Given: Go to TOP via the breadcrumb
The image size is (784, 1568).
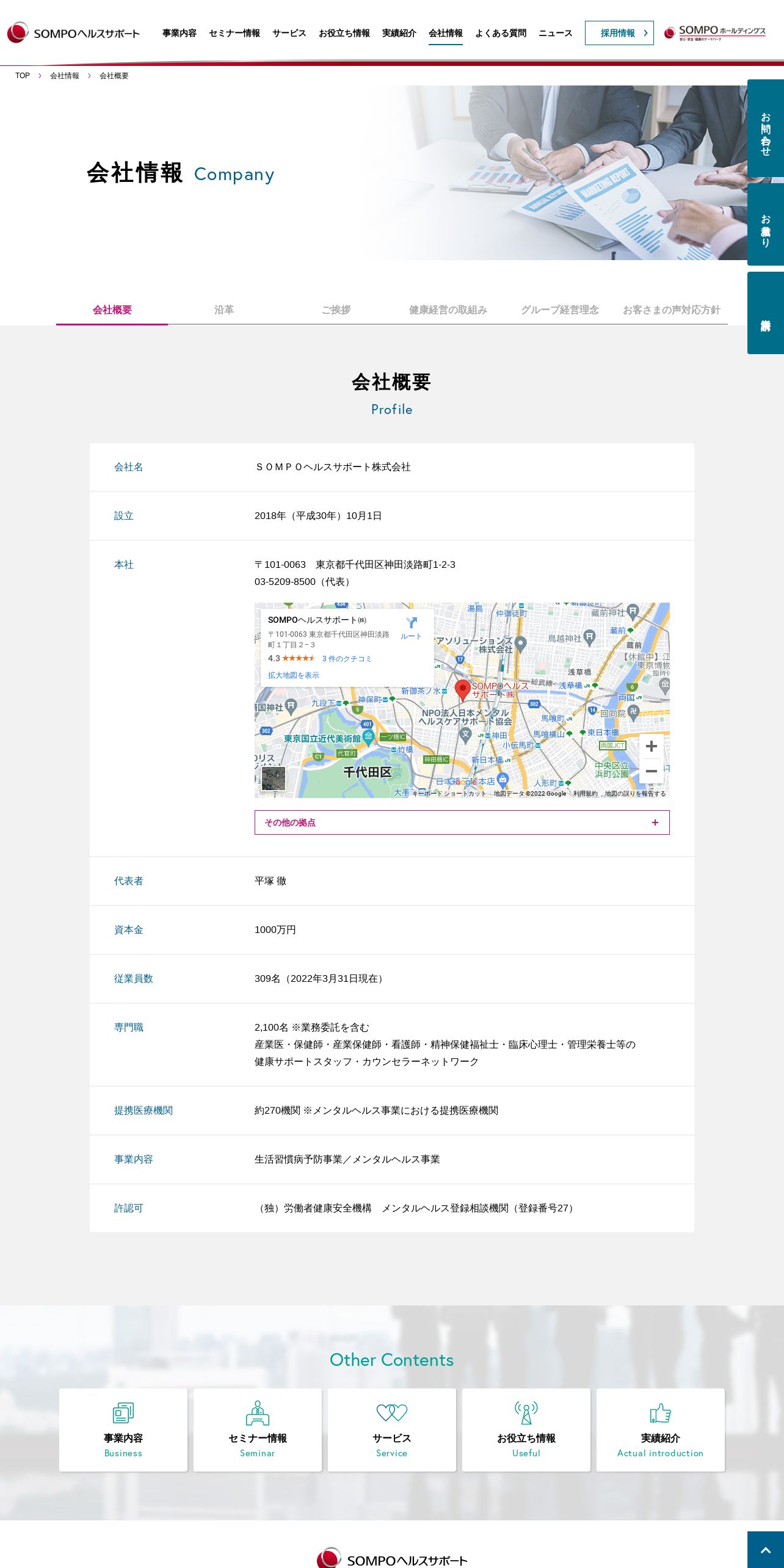Looking at the screenshot, I should (x=23, y=76).
